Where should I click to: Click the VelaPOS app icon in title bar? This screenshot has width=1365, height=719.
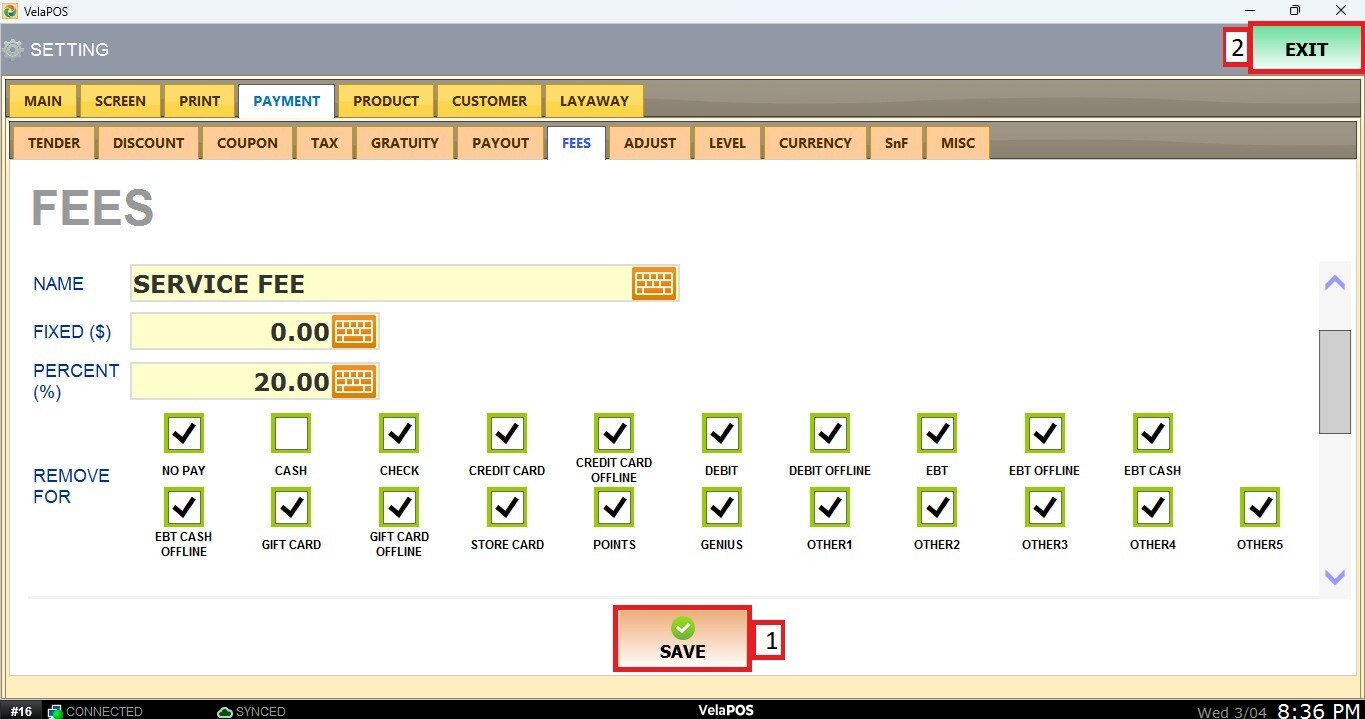pyautogui.click(x=11, y=11)
